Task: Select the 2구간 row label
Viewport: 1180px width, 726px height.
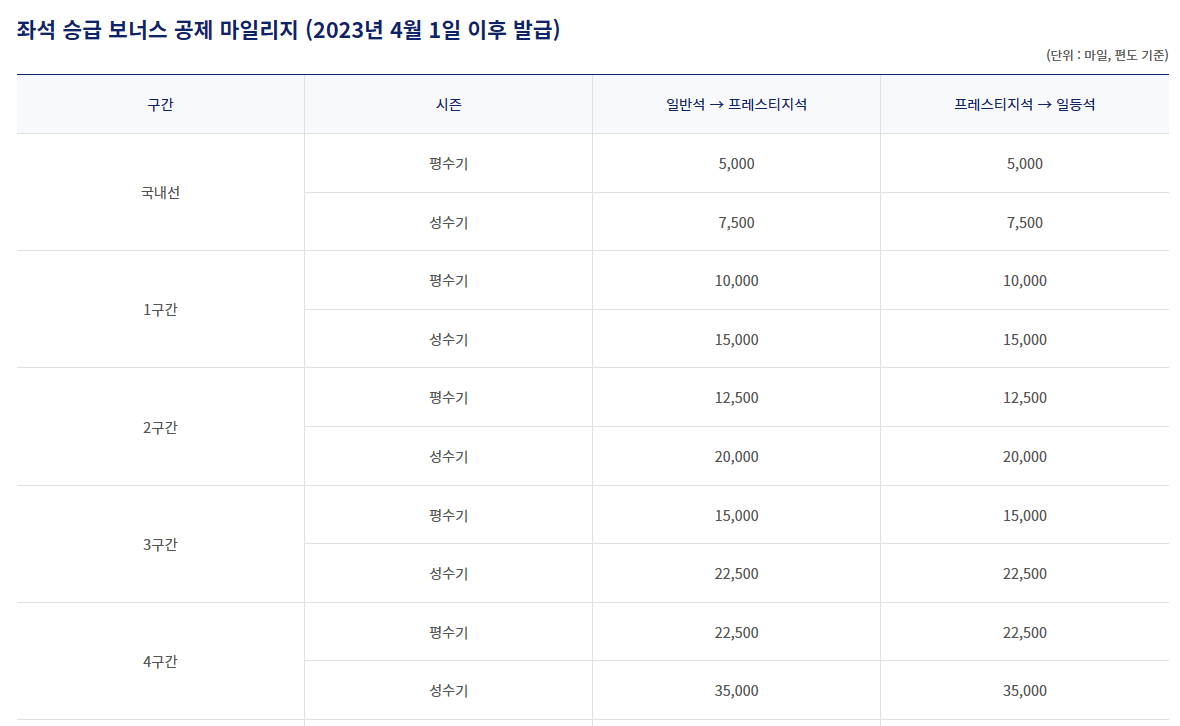Action: [x=158, y=426]
